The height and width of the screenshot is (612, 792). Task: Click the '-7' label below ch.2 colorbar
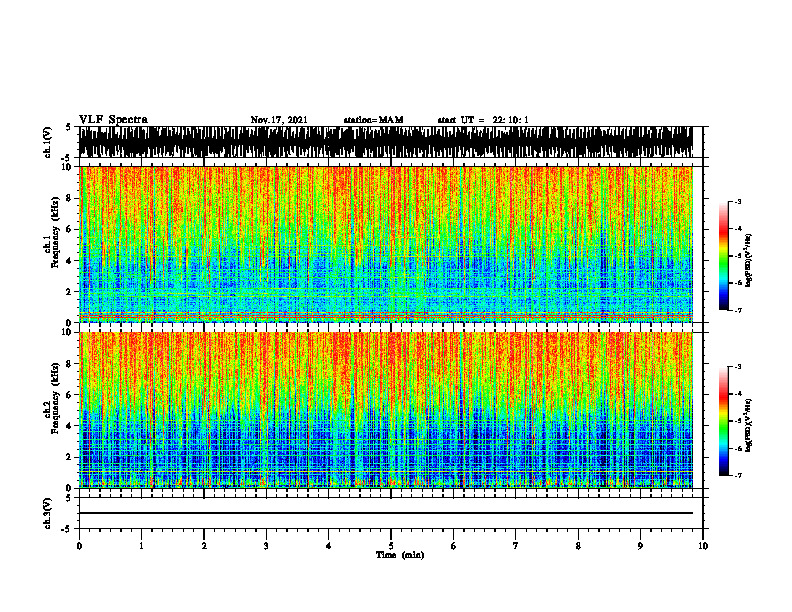[737, 476]
